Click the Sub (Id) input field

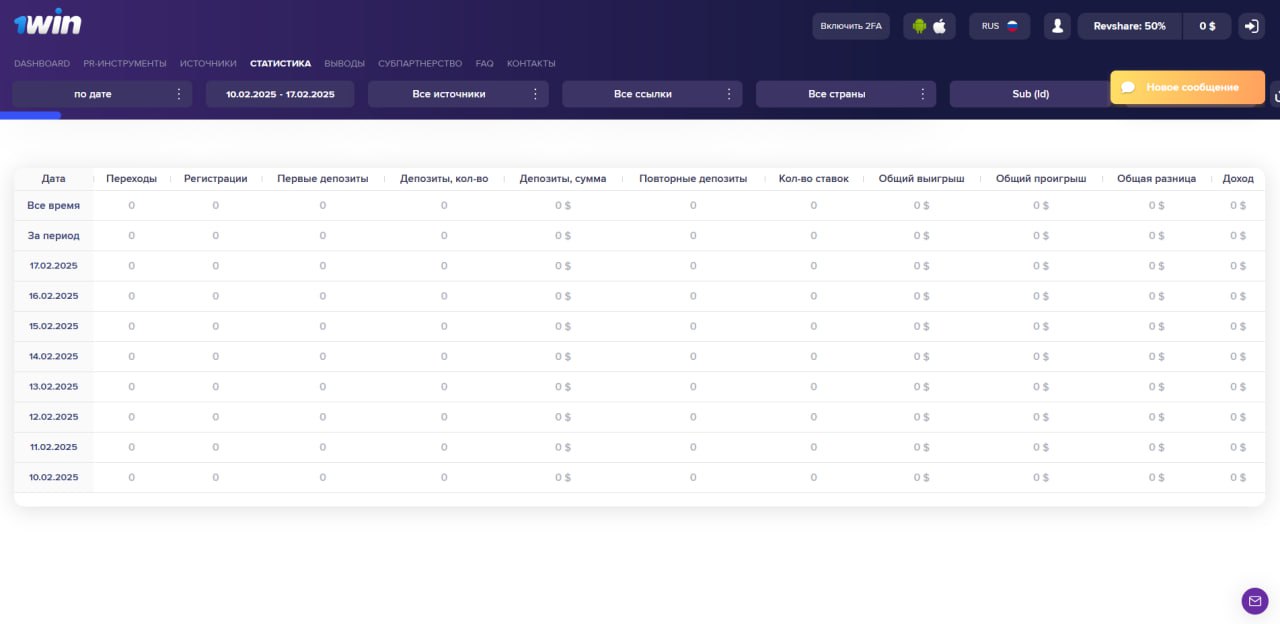(x=1030, y=94)
